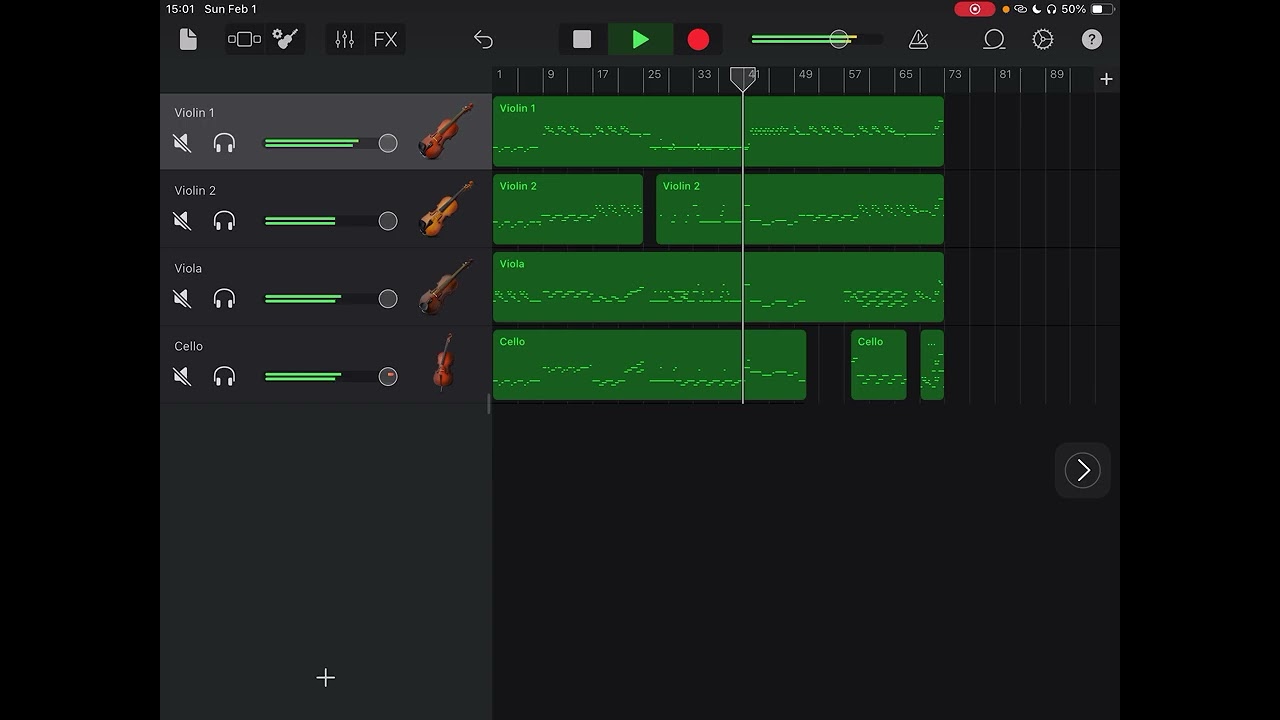Viewport: 1280px width, 720px height.
Task: Start playback with the Play button
Action: [x=640, y=39]
